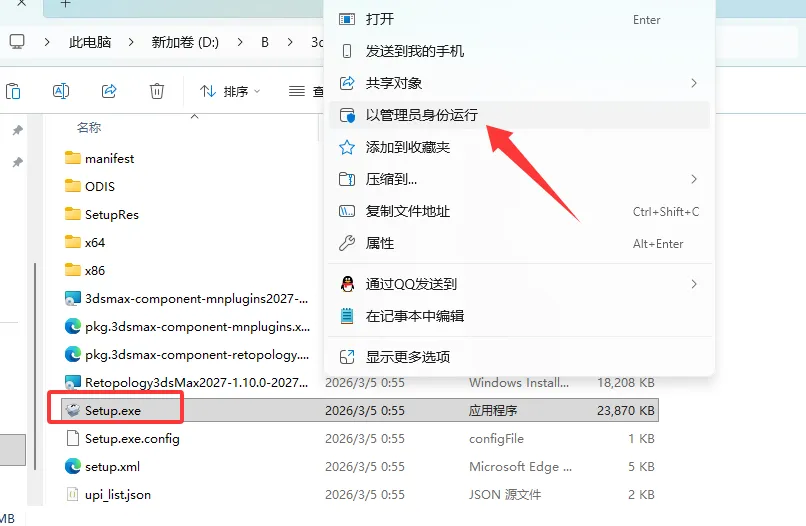The width and height of the screenshot is (806, 526).
Task: Click the ODIS folder icon
Action: click(72, 185)
